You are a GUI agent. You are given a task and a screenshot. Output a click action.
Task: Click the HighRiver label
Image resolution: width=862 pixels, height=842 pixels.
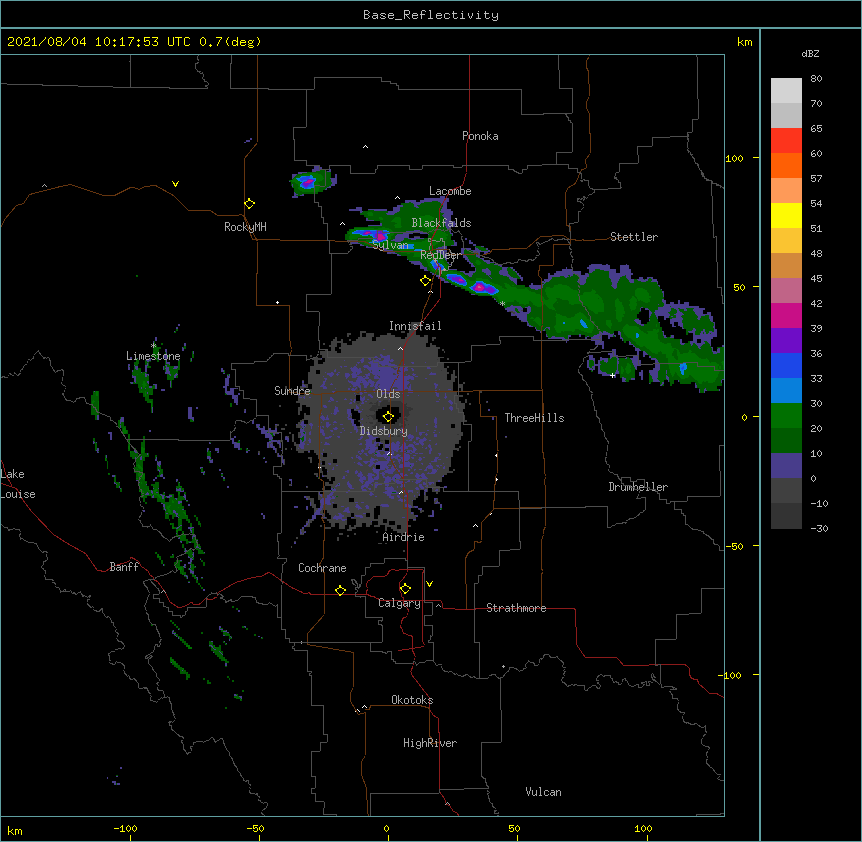429,743
